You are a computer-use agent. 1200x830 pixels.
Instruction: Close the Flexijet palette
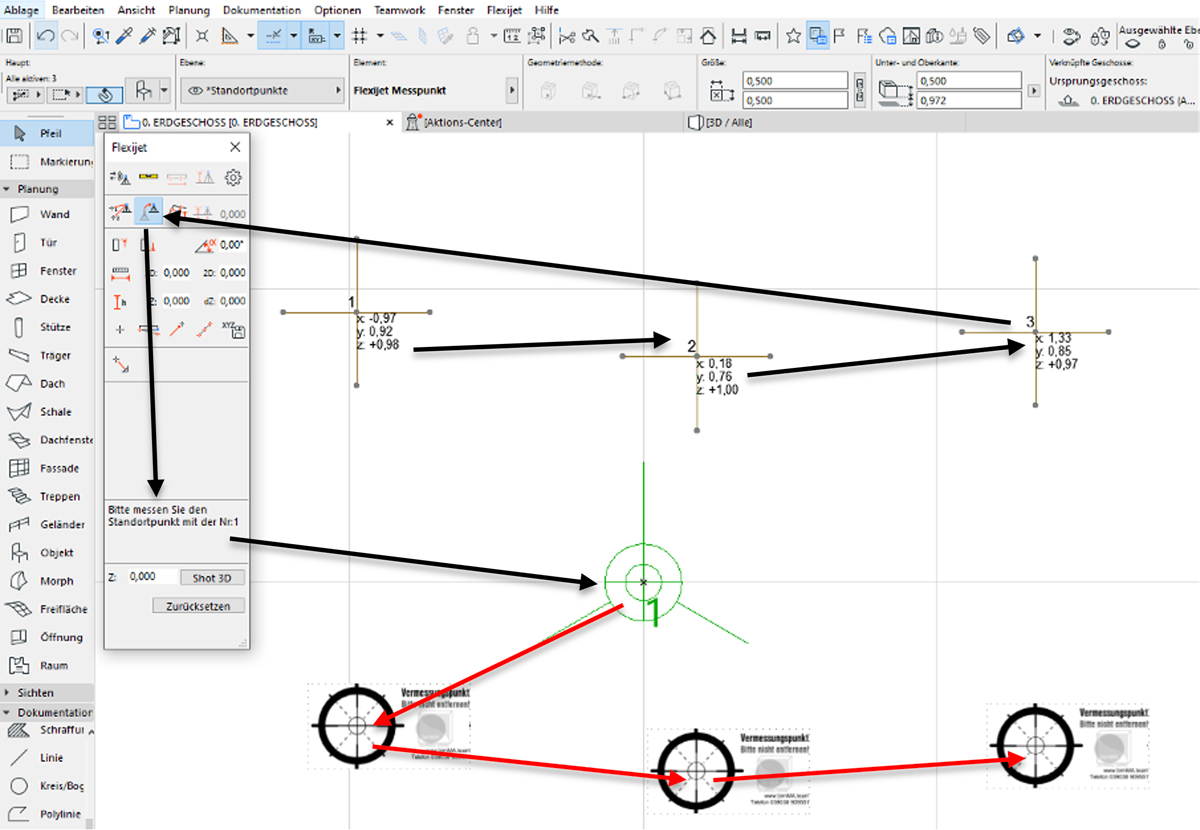(235, 147)
